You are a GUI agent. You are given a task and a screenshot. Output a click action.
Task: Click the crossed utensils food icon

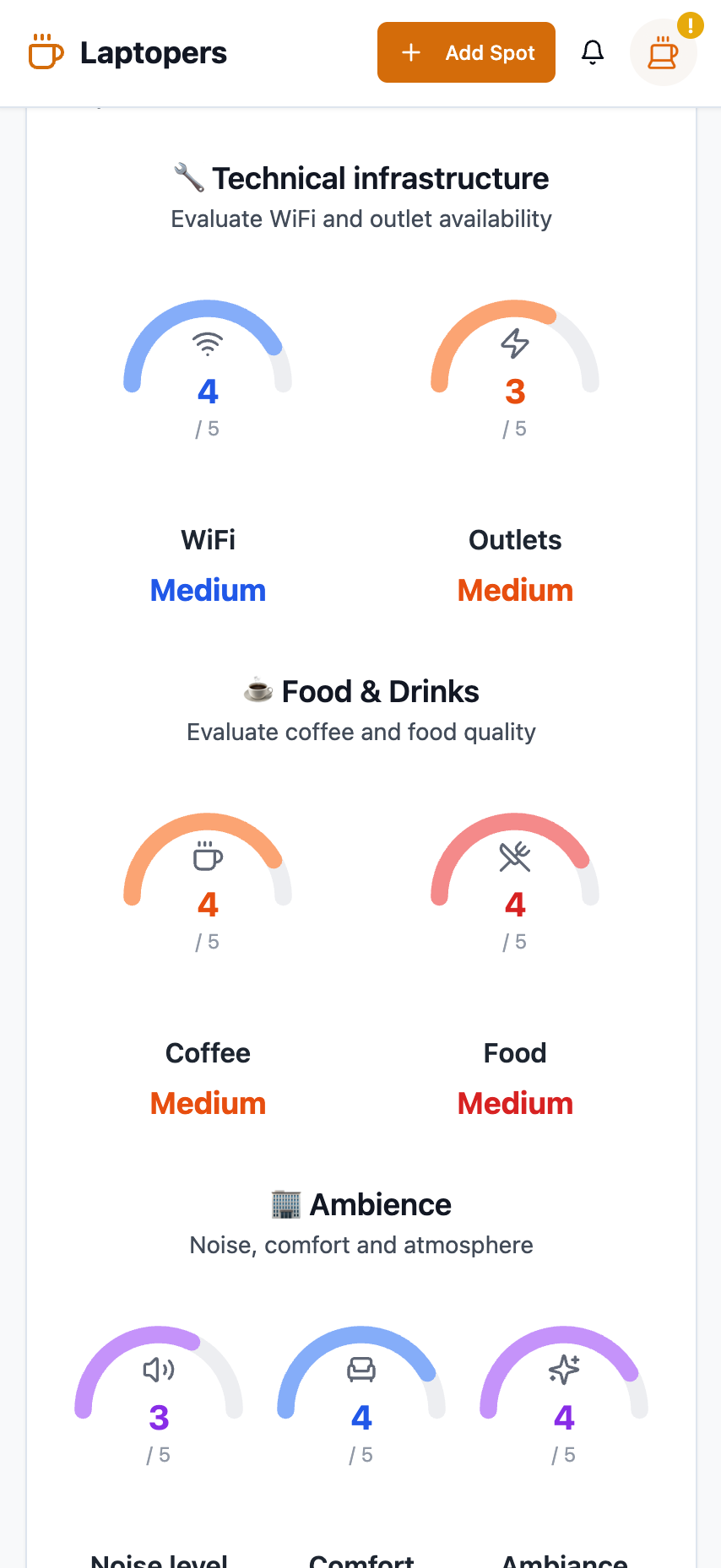point(515,857)
